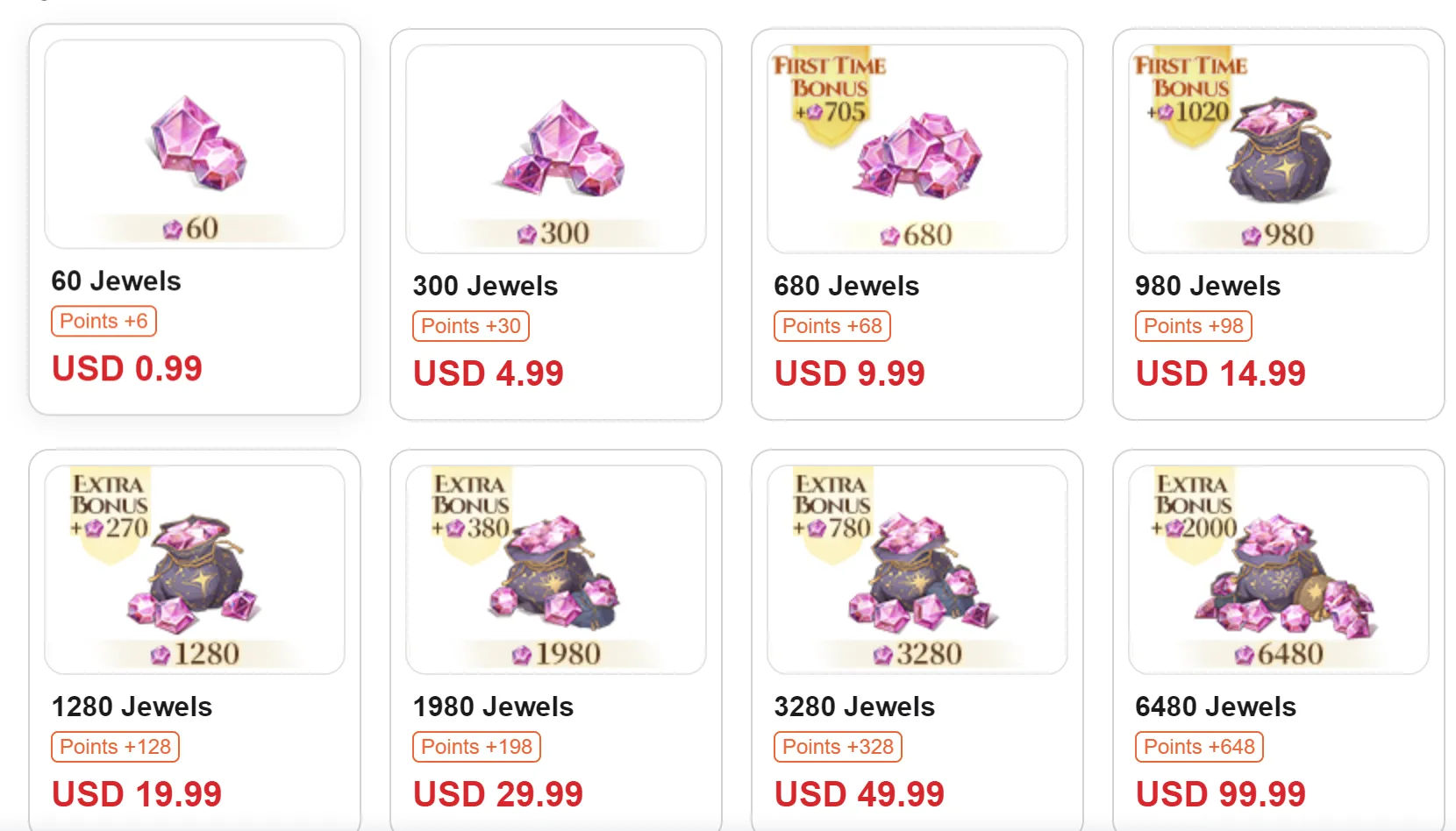The width and height of the screenshot is (1456, 831).
Task: Click the Points +328 badge
Action: tap(838, 747)
